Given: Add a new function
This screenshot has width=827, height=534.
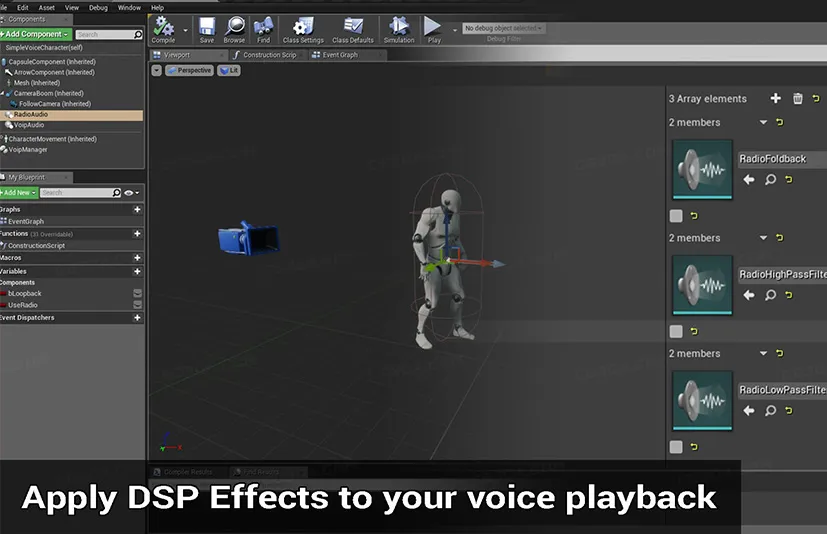Looking at the screenshot, I should tap(137, 234).
